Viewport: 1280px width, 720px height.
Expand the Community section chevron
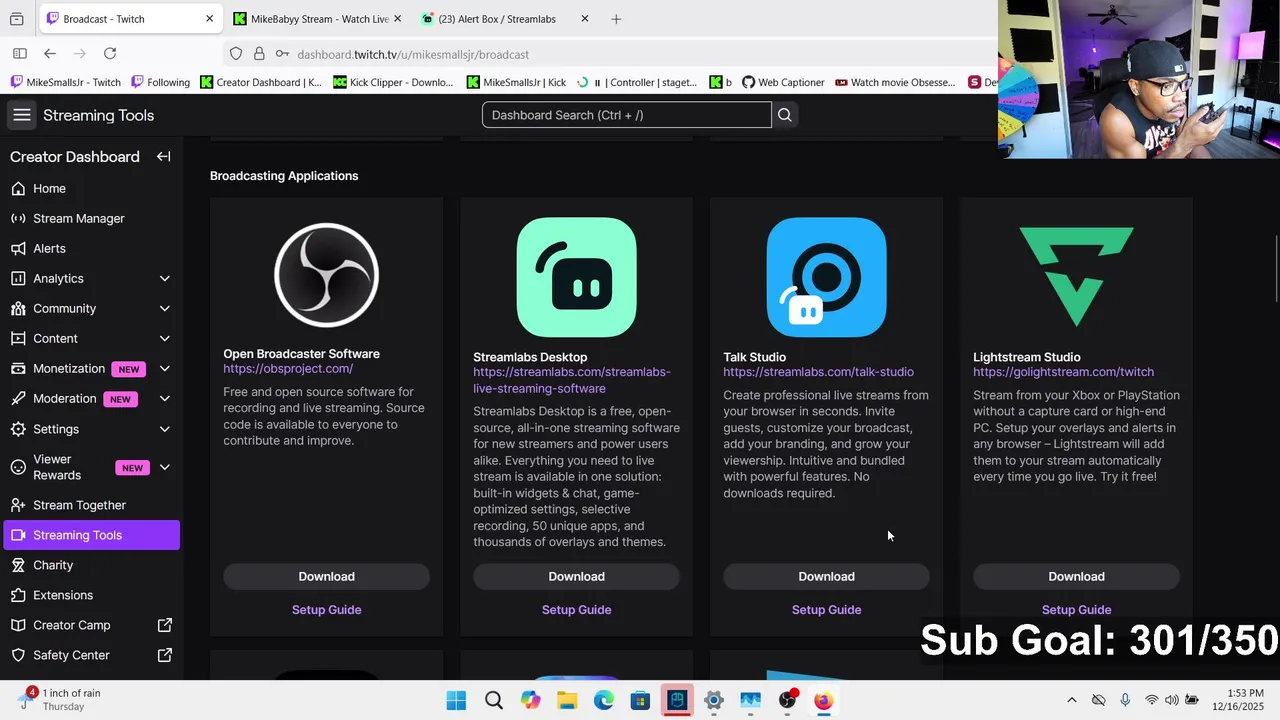click(165, 308)
